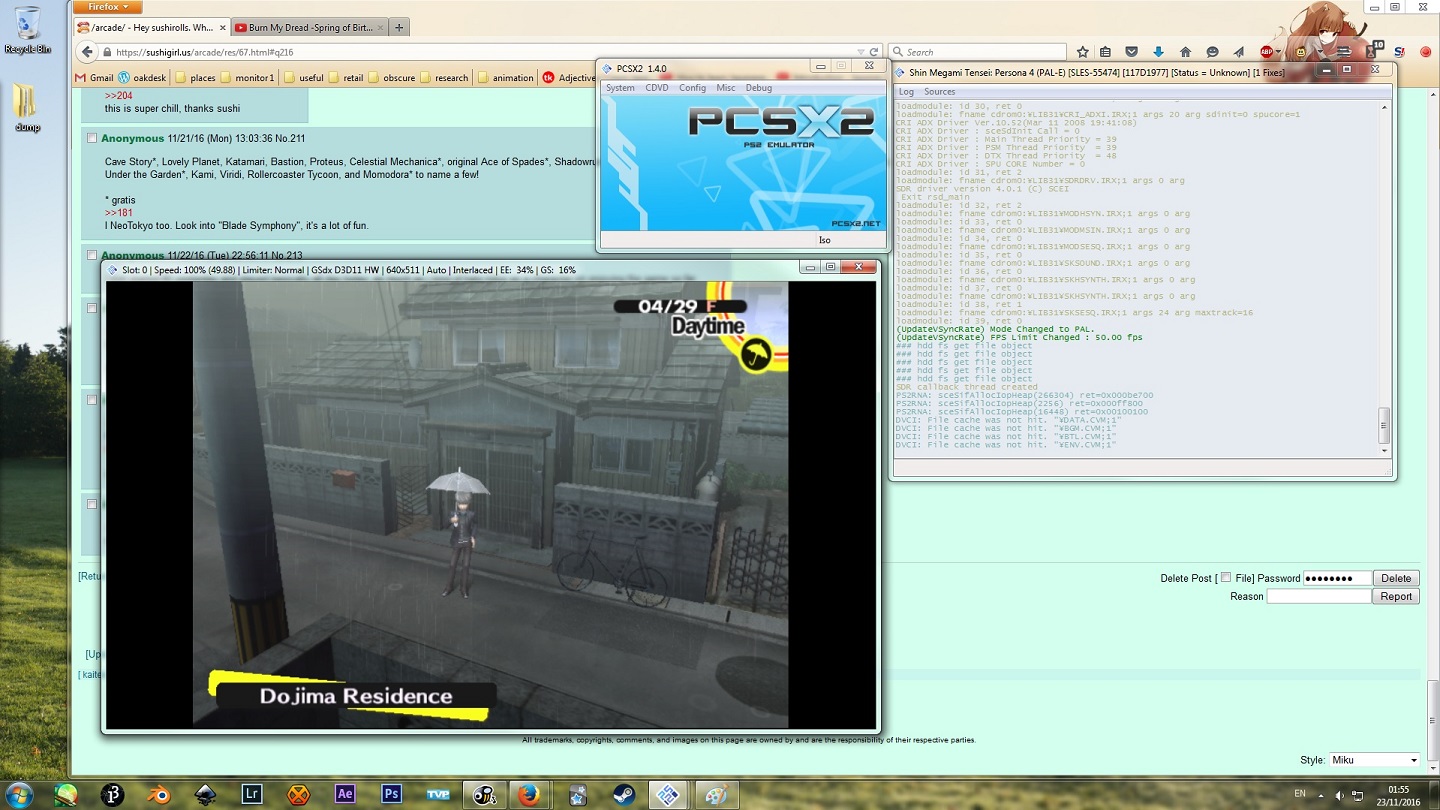Open the Config menu in PCSX2
The height and width of the screenshot is (810, 1440).
[x=692, y=88]
